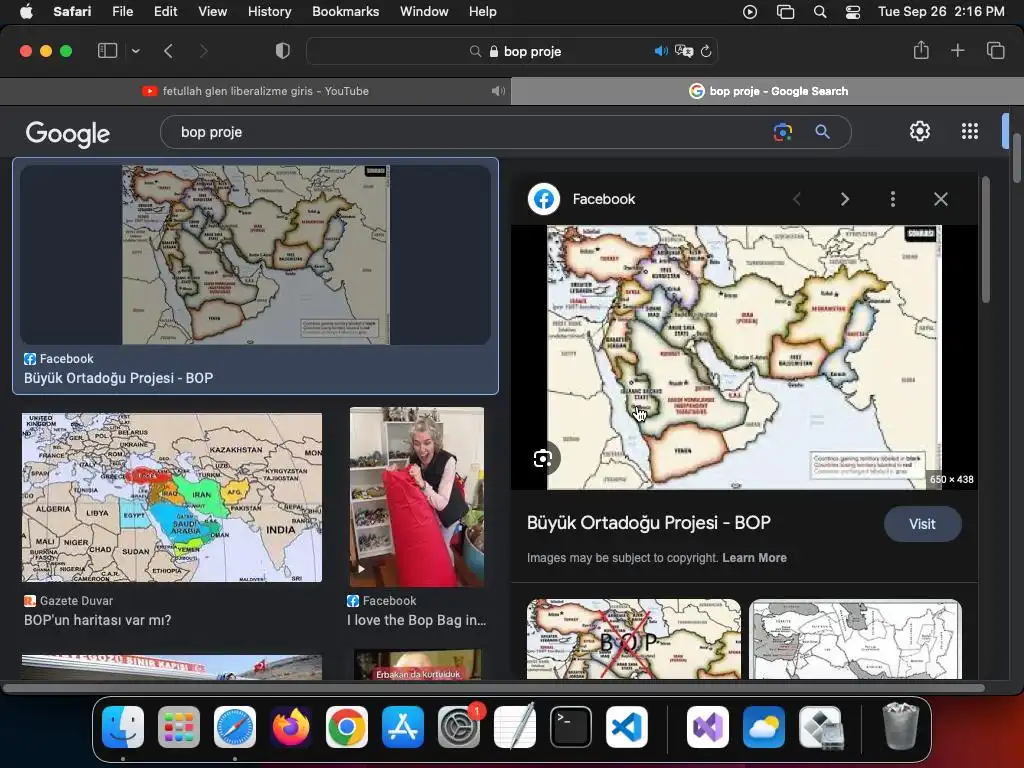Click the preview title Büyük Ortadoğu Projesi - BOP

(648, 522)
